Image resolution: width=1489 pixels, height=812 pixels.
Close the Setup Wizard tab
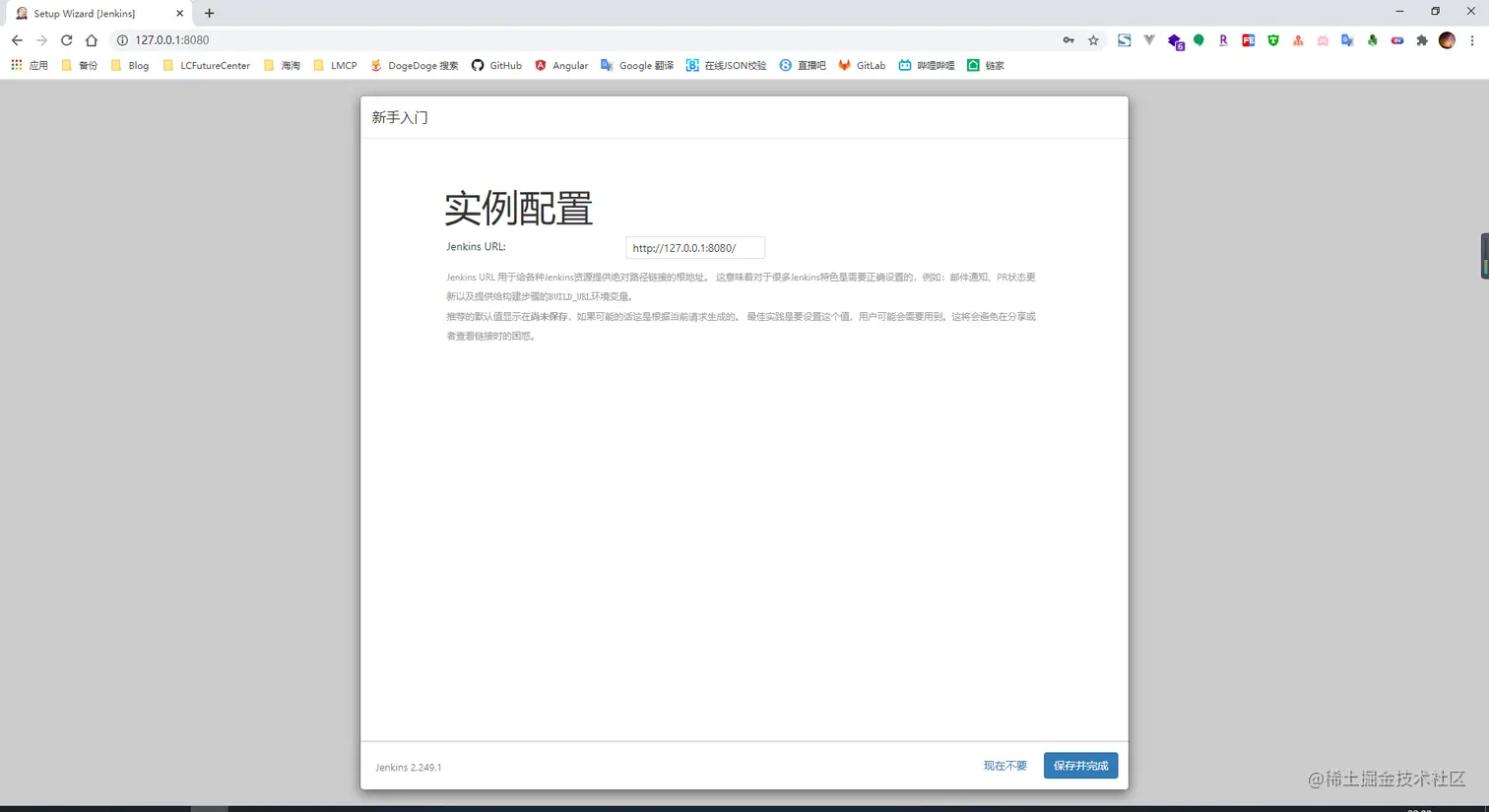(x=179, y=14)
